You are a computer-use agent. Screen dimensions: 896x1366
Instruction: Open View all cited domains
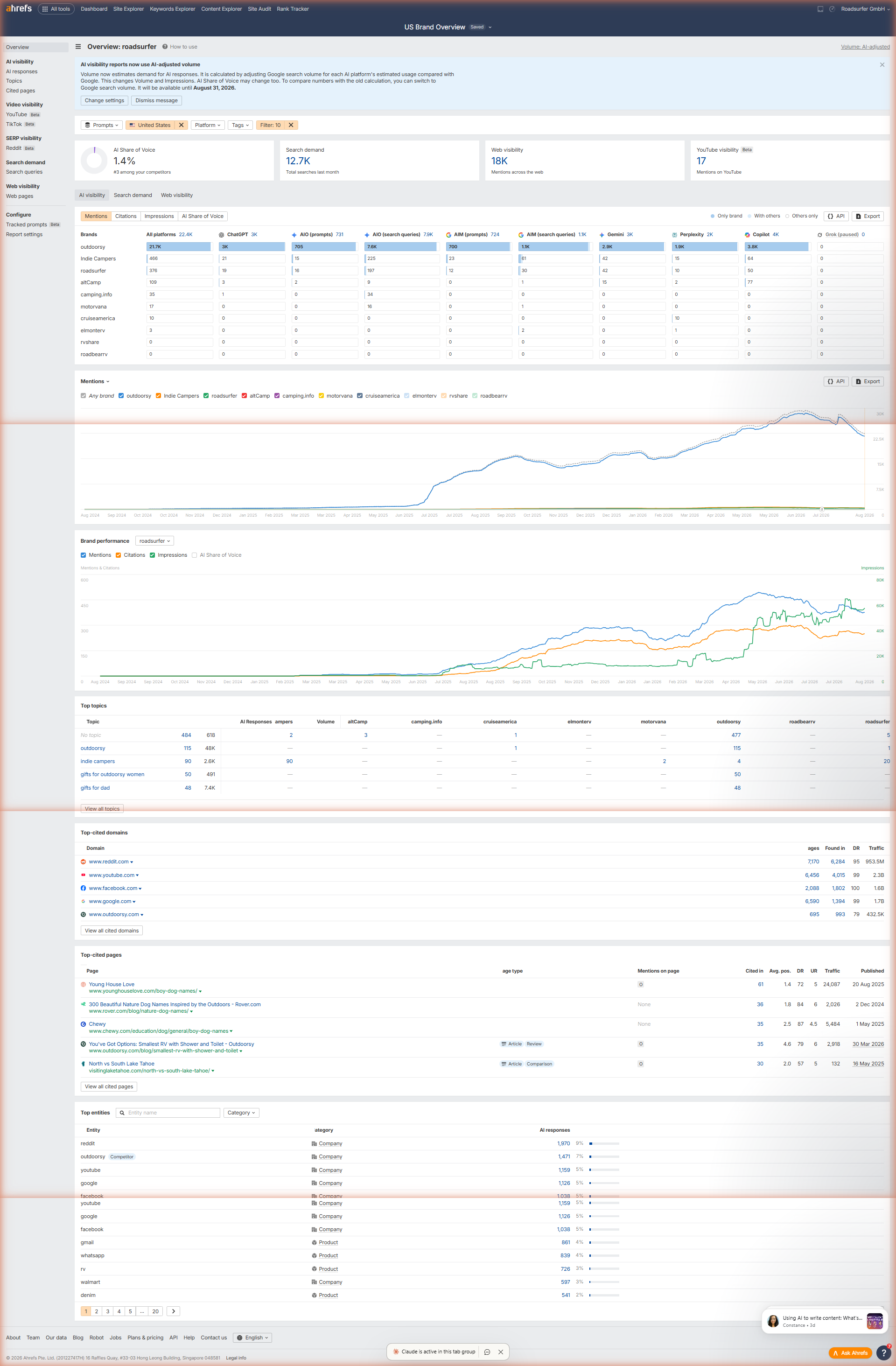(x=112, y=931)
